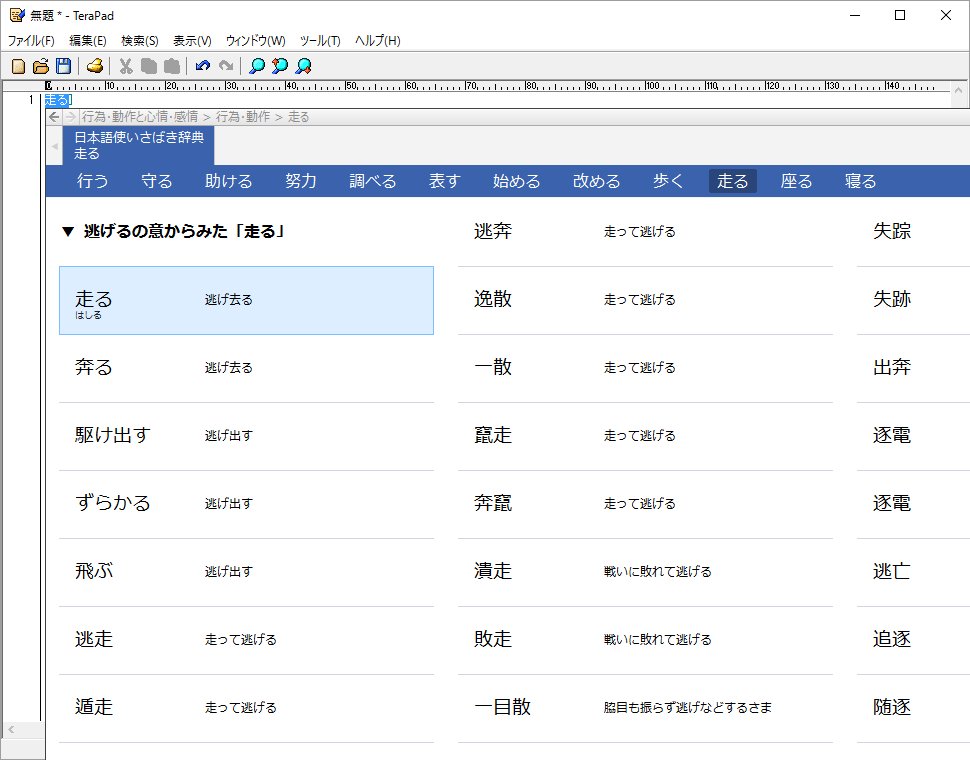The width and height of the screenshot is (970, 760).
Task: Switch to 助ける in the blue word bar
Action: (228, 181)
